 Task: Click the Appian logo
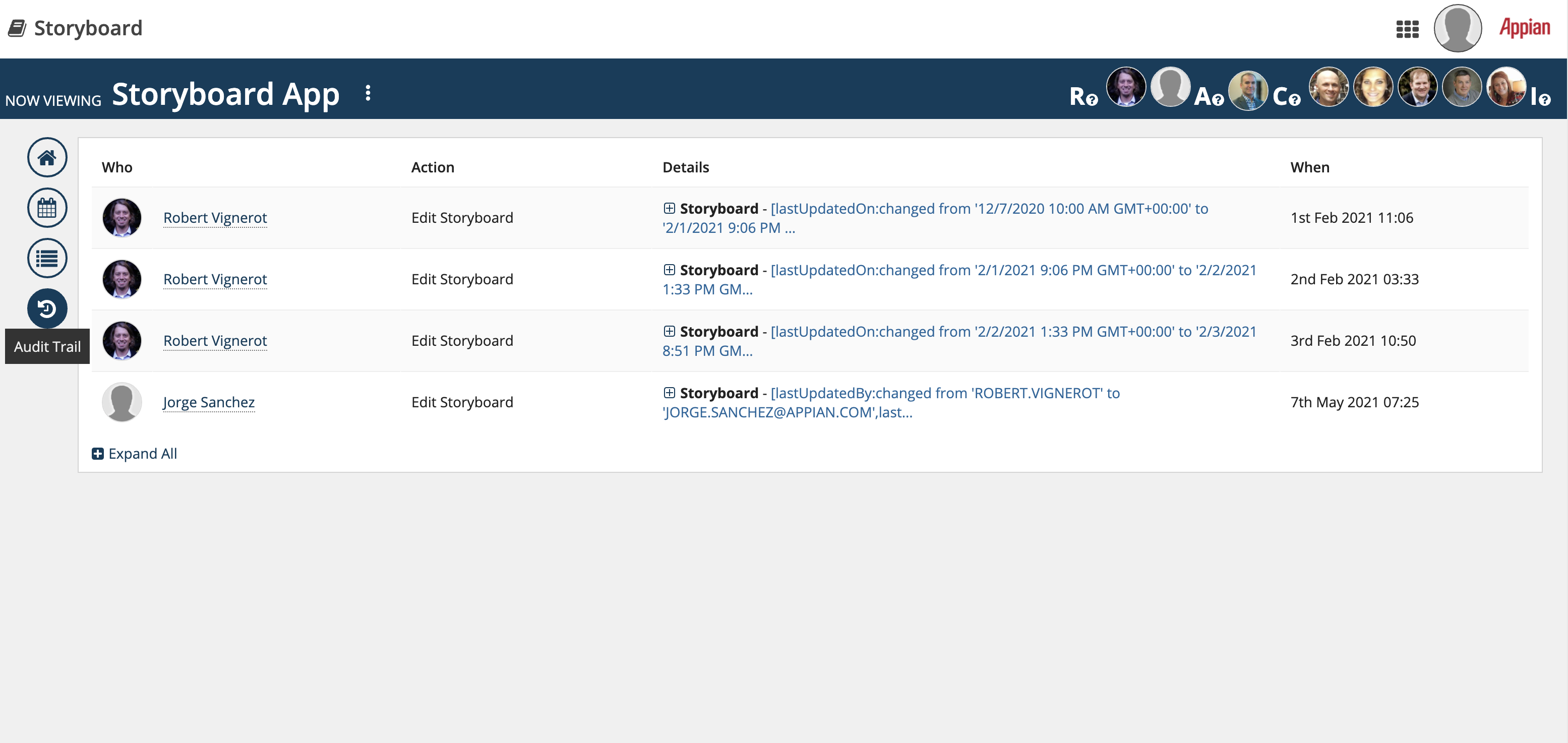coord(1524,28)
